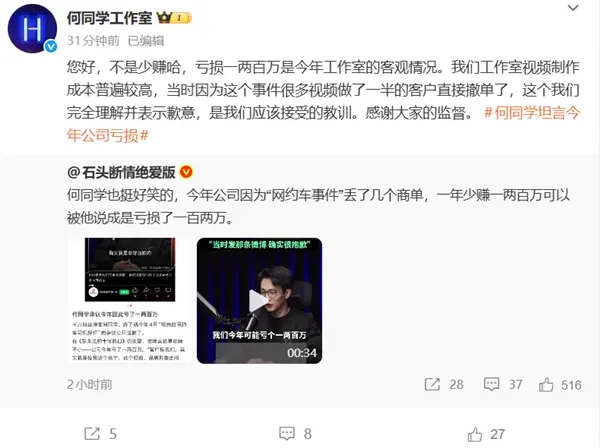The width and height of the screenshot is (600, 448).
Task: Open the quoted post text body
Action: click(318, 207)
